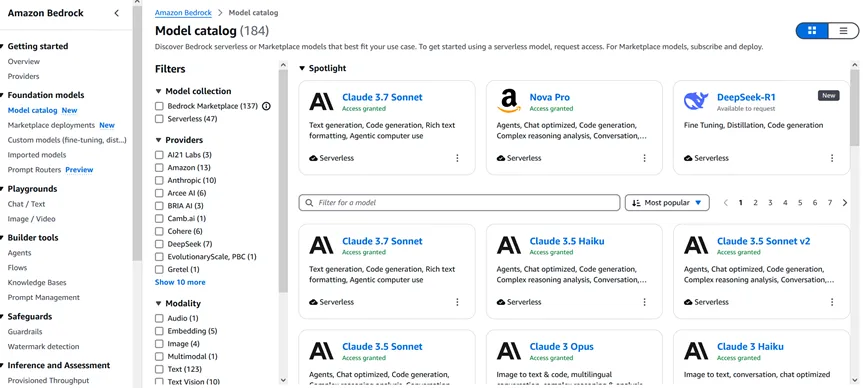Image resolution: width=863 pixels, height=388 pixels.
Task: Click the filters panel vertical scrollbar
Action: pos(283,182)
